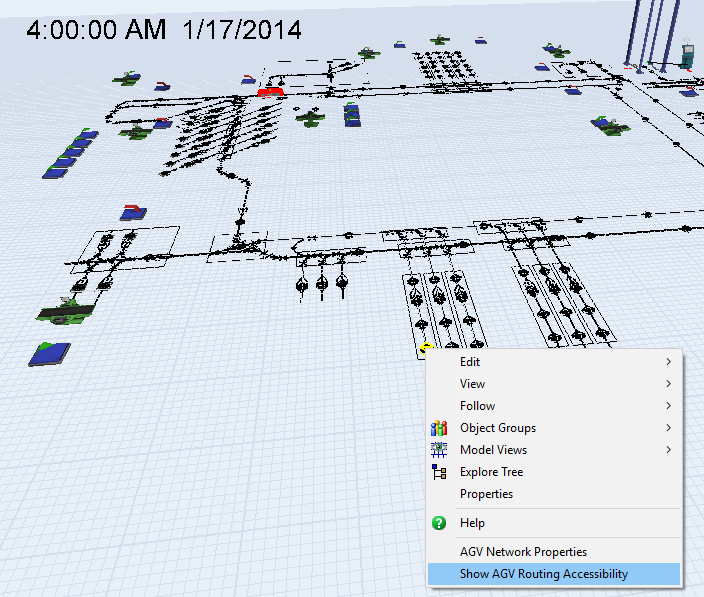704x597 pixels.
Task: Click the green Help question mark icon
Action: (438, 523)
